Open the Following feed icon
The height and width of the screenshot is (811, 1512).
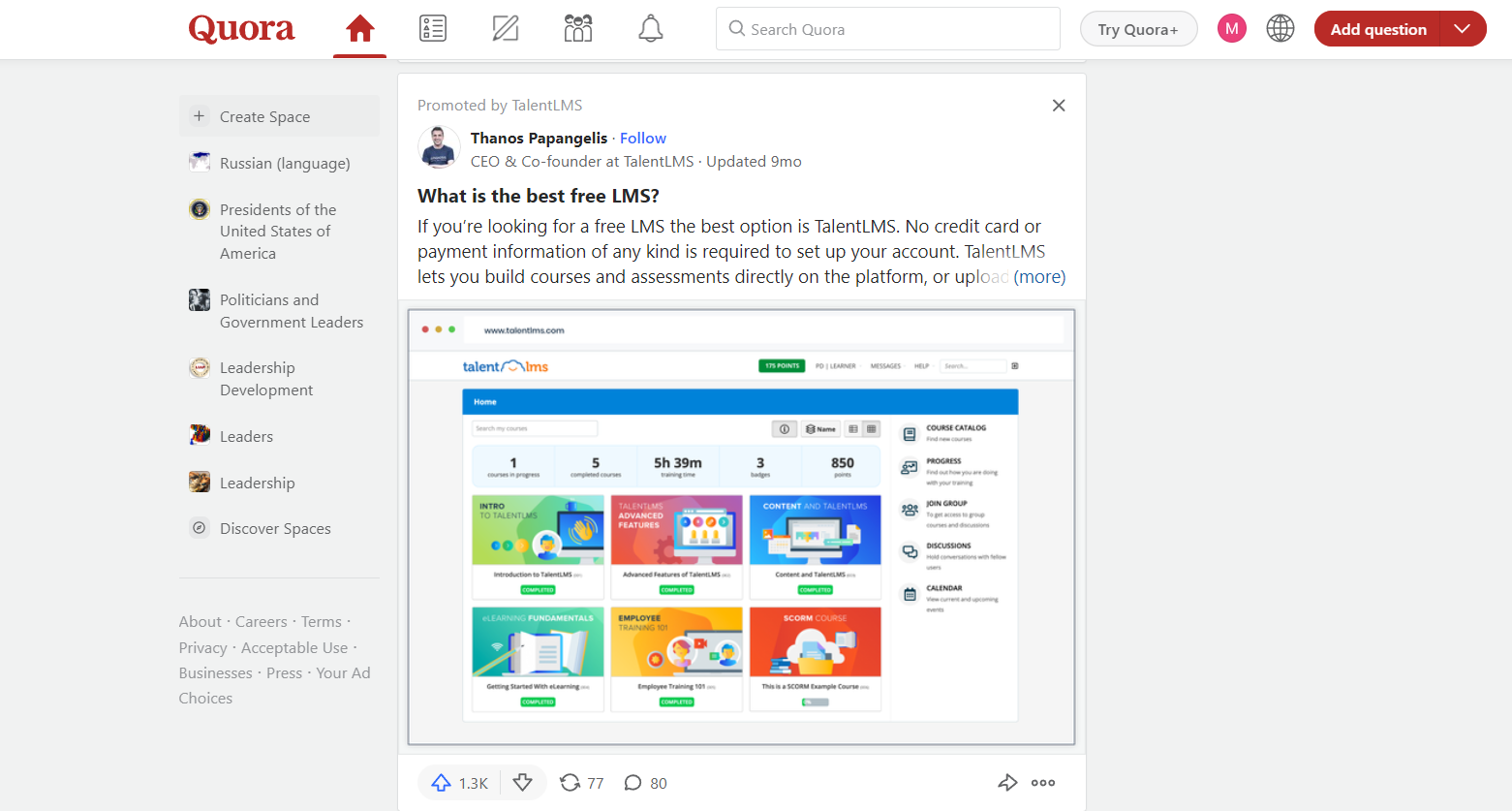click(x=433, y=29)
